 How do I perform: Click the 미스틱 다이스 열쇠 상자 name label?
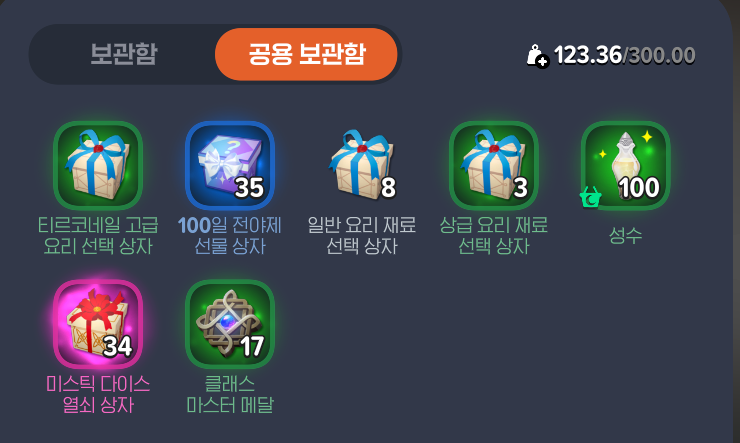(98, 394)
